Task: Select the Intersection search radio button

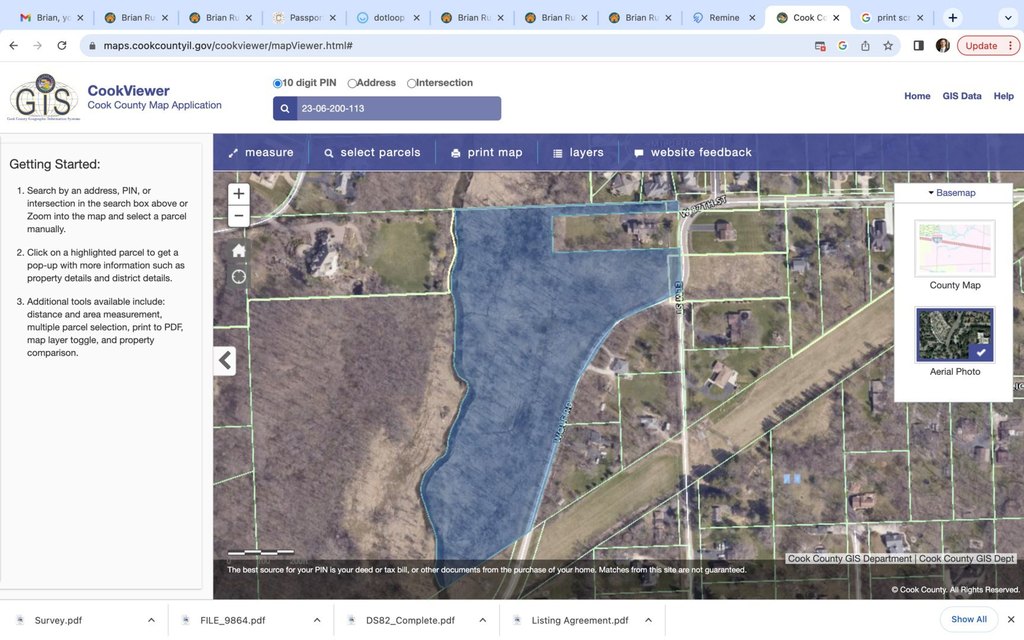Action: (x=412, y=84)
